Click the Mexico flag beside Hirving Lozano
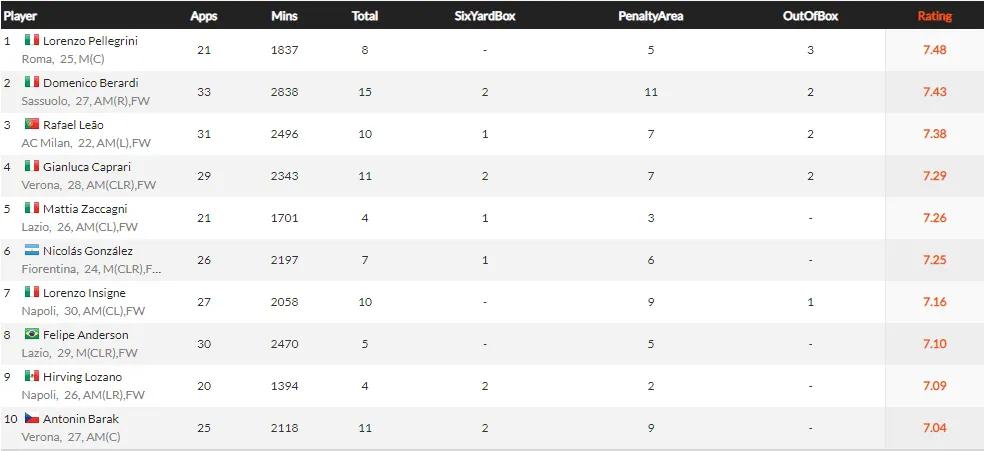Image resolution: width=984 pixels, height=451 pixels. click(32, 377)
